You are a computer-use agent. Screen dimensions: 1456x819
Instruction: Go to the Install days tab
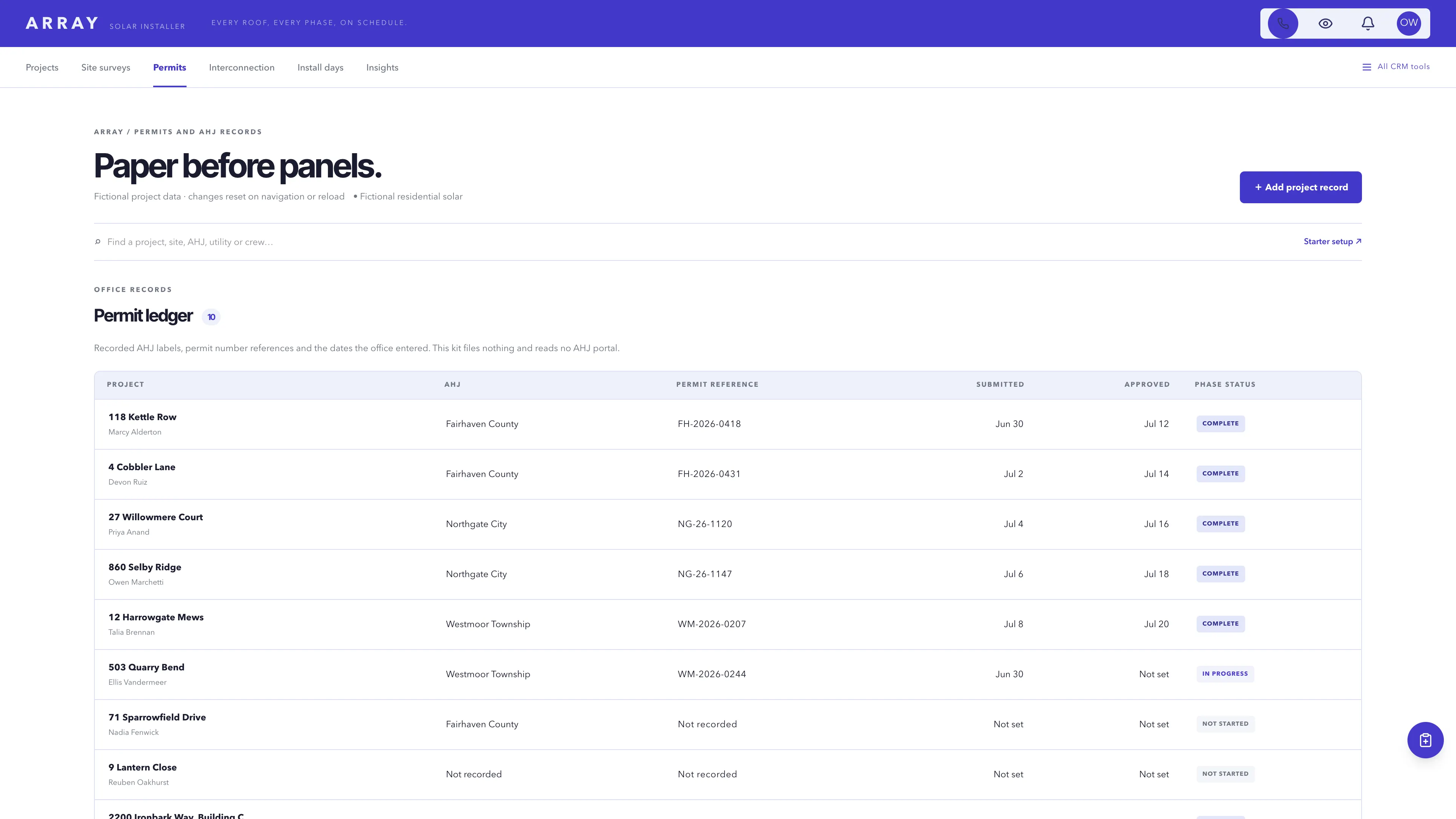pos(320,67)
